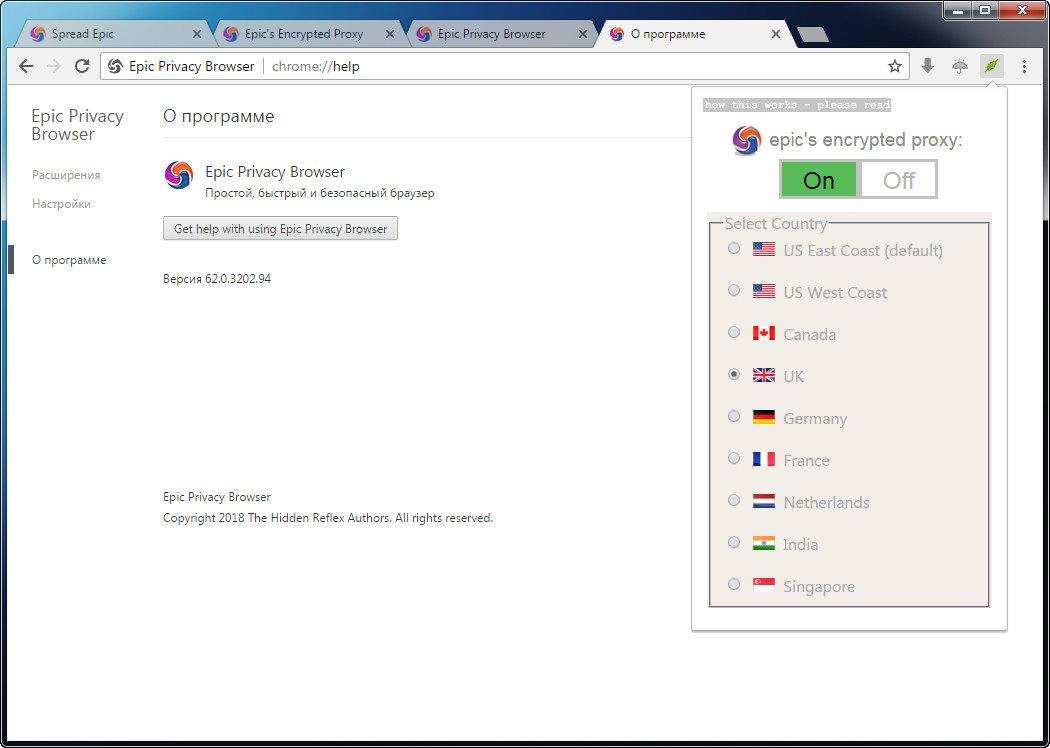Select the France radio button
Image resolution: width=1050 pixels, height=748 pixels.
pos(734,458)
